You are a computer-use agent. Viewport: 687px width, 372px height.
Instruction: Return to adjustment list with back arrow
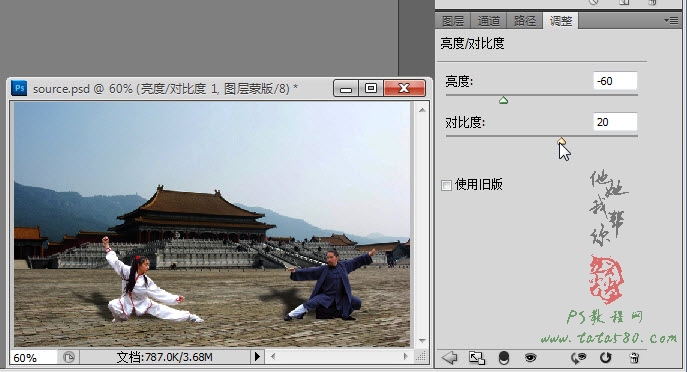tap(449, 358)
